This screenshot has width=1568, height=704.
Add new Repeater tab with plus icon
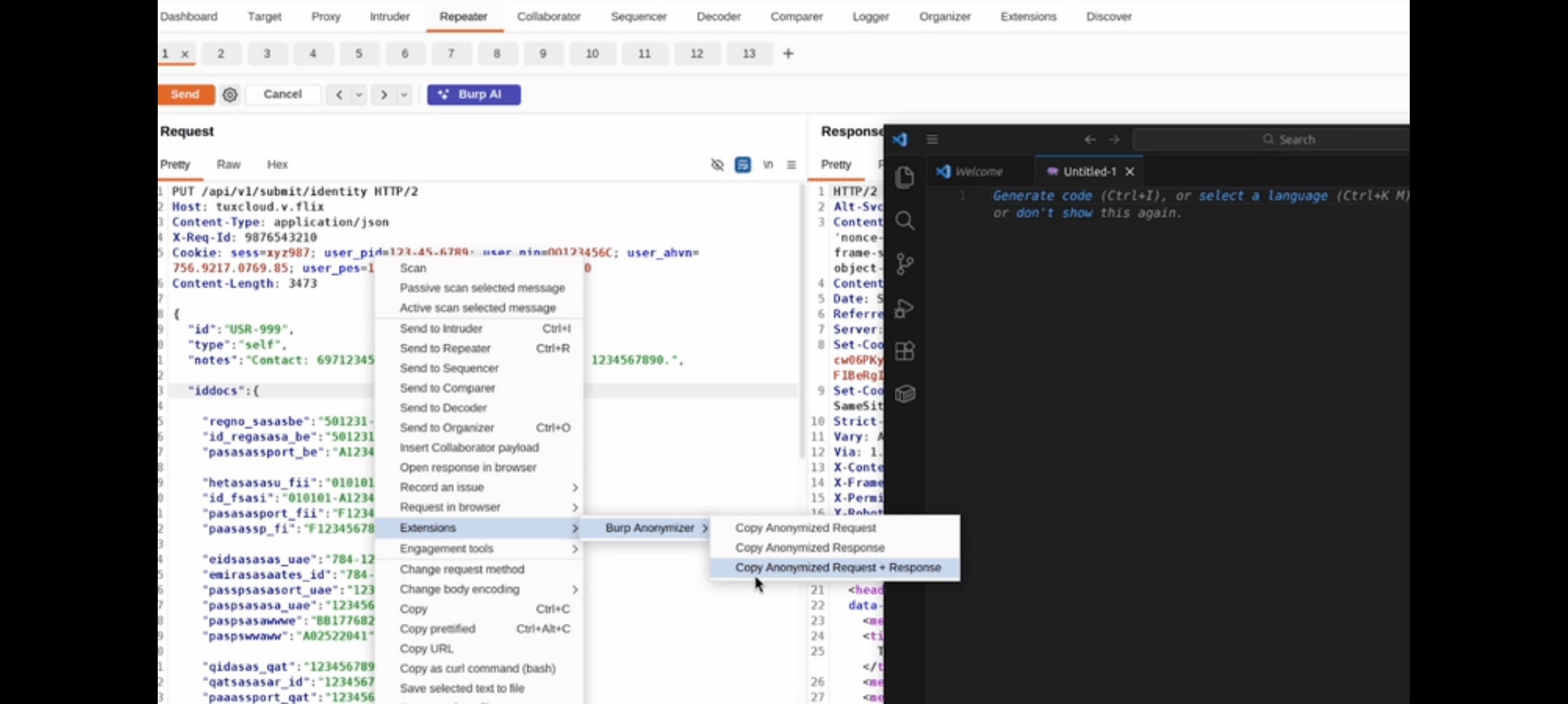[x=788, y=53]
